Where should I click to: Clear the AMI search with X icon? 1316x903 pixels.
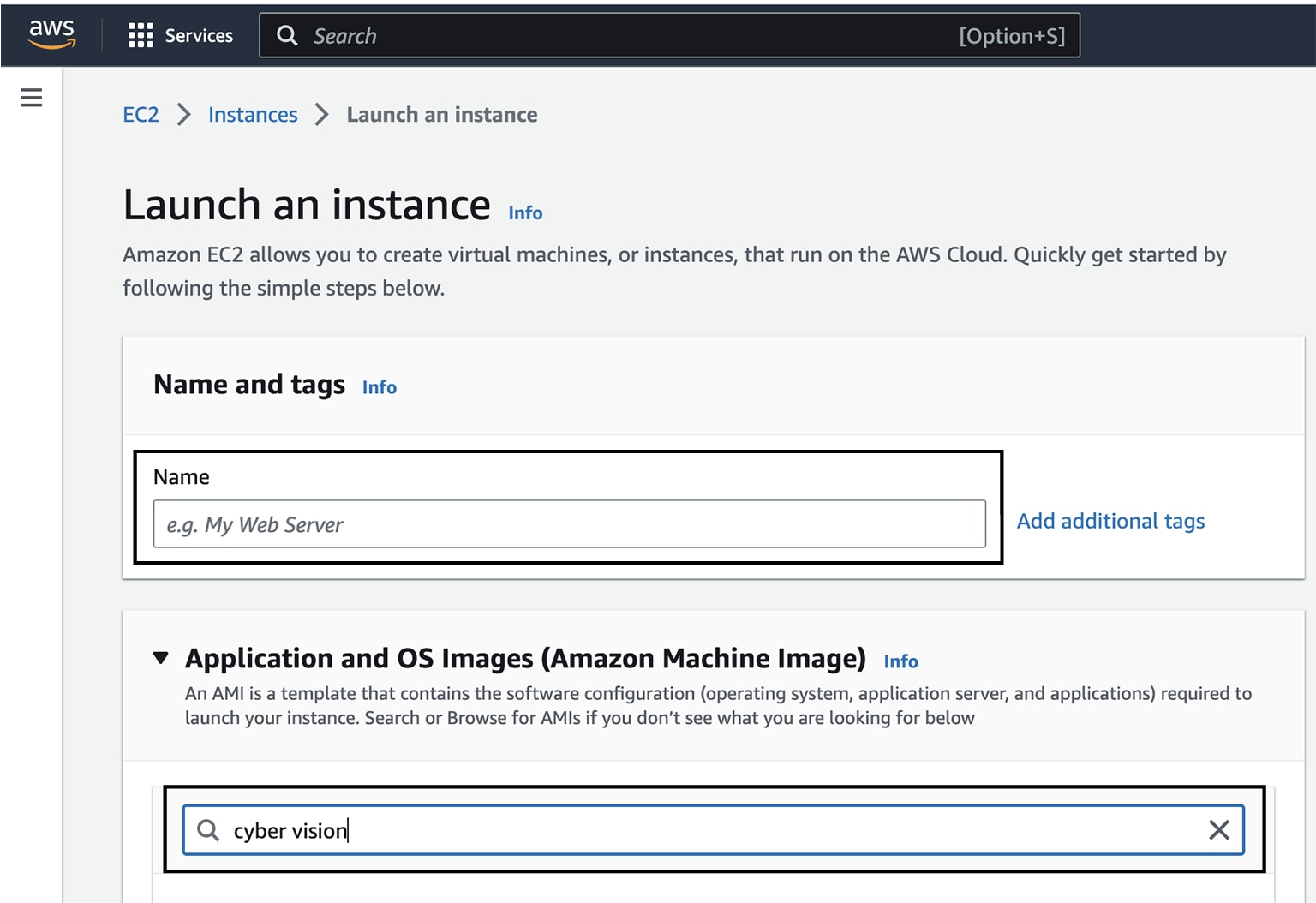click(1218, 829)
